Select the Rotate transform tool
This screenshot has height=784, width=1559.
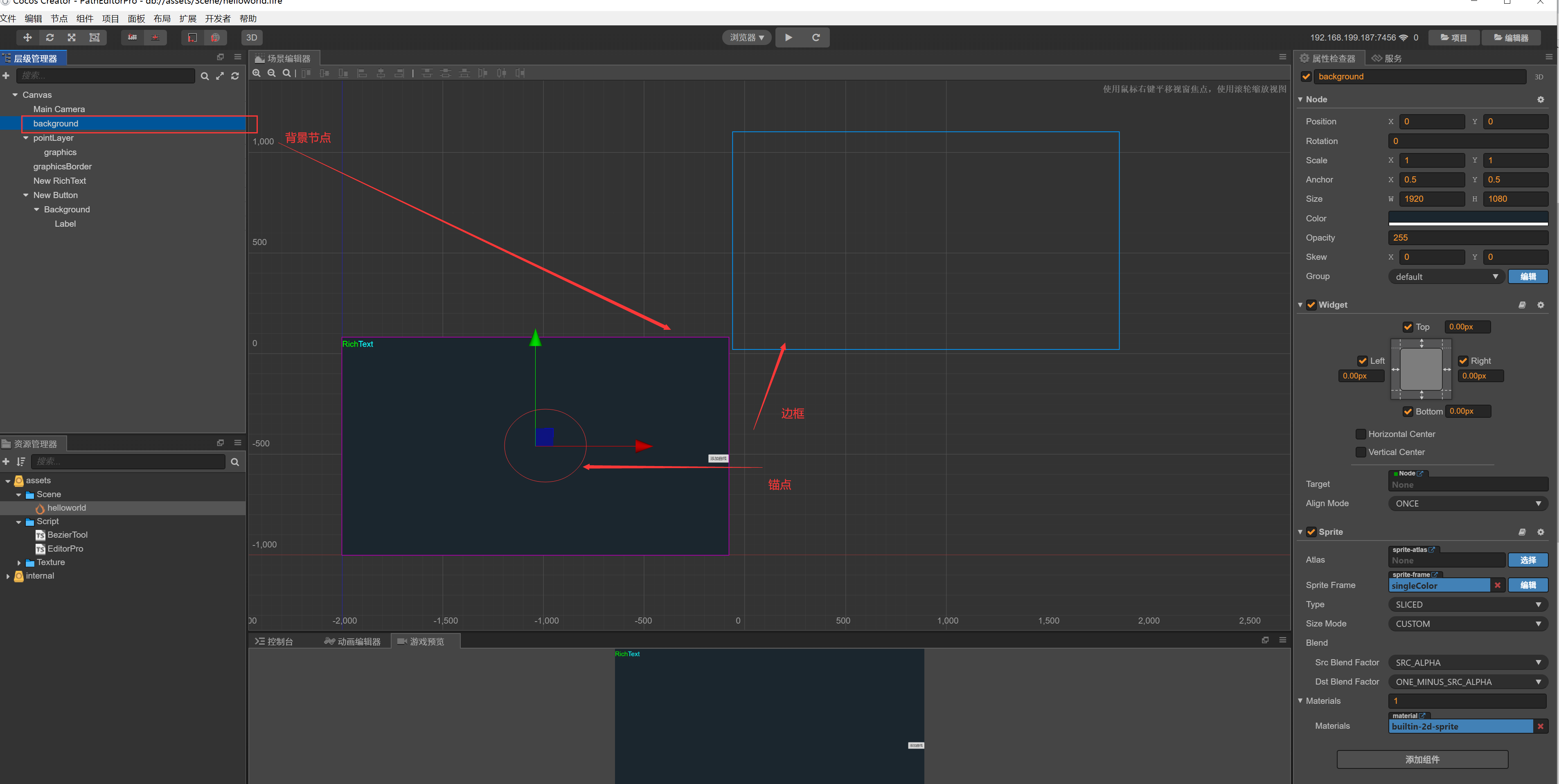(50, 38)
